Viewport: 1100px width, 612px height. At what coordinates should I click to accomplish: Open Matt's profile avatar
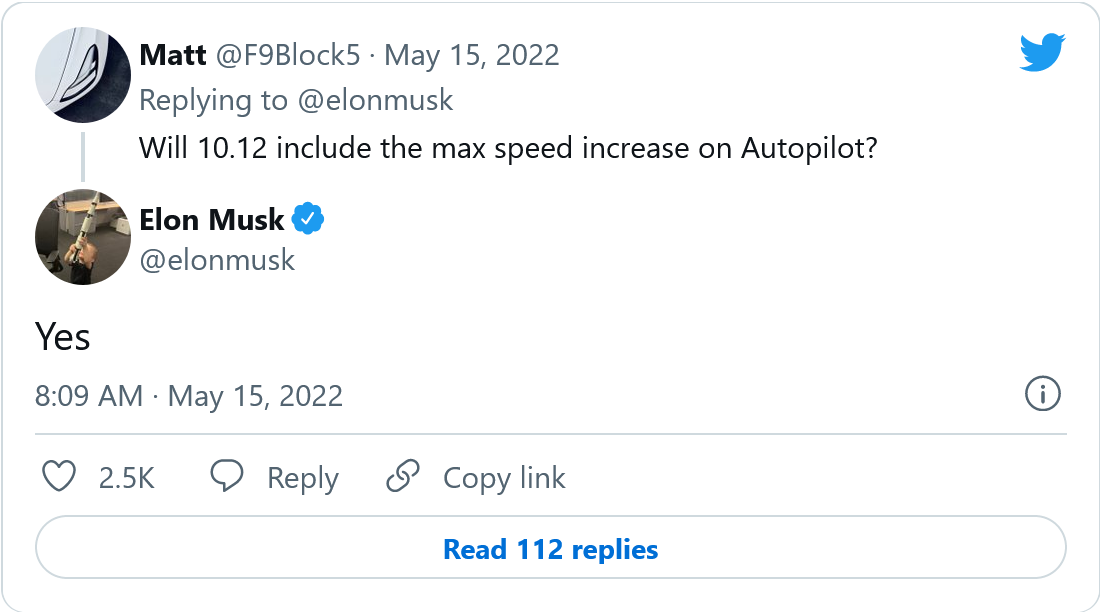click(83, 74)
